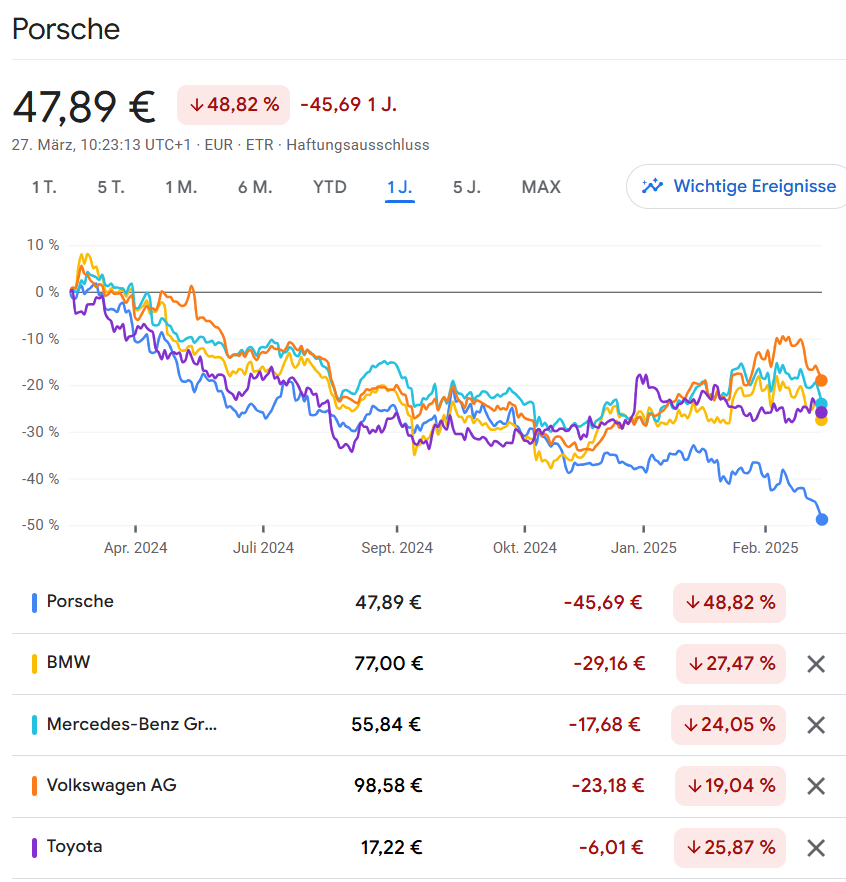Click Volkswagen's 19,04 % decline badge
Image resolution: width=846 pixels, height=882 pixels.
tap(730, 786)
